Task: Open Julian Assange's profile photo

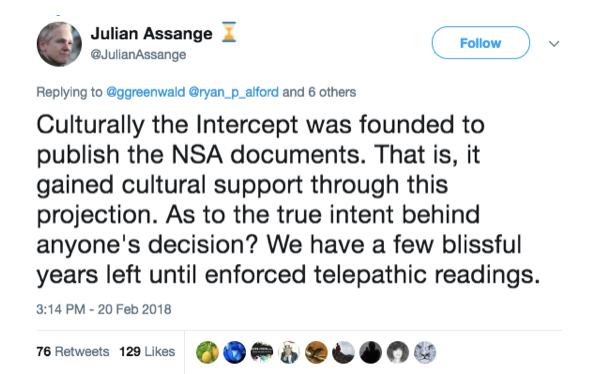Action: coord(59,44)
